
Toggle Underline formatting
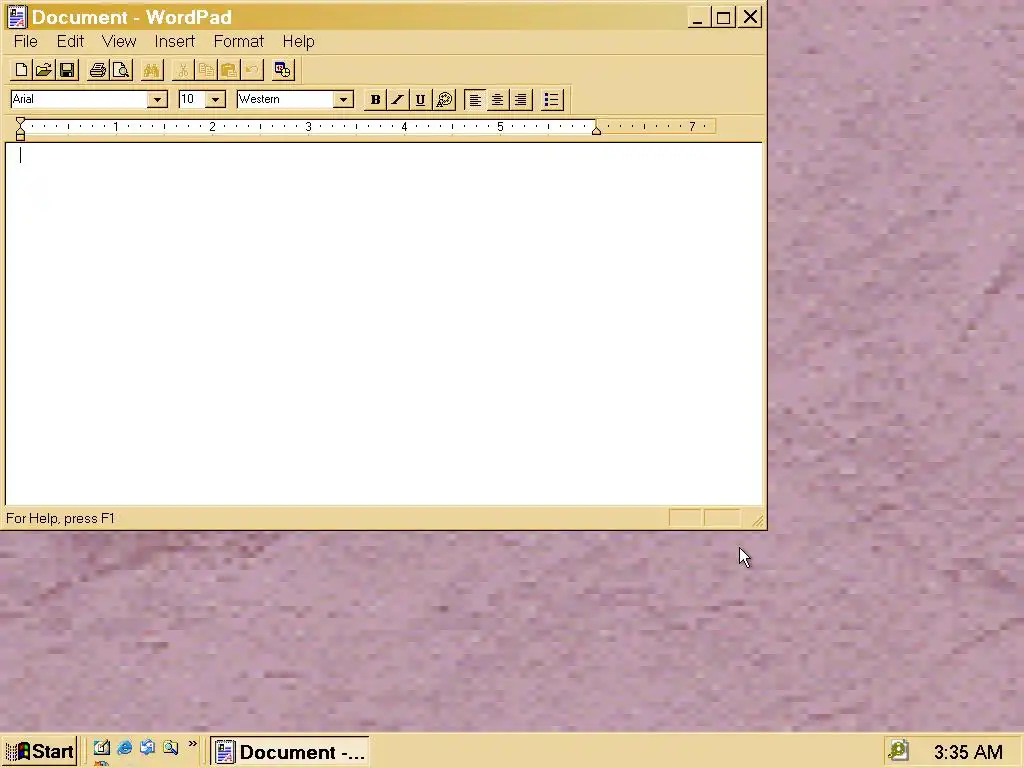[x=421, y=100]
